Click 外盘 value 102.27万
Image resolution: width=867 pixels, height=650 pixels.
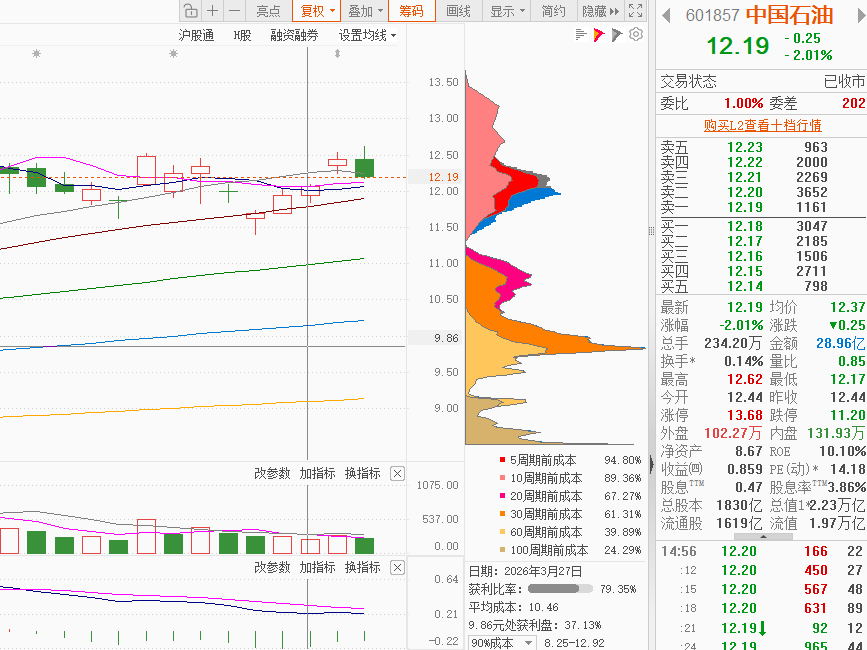[733, 433]
